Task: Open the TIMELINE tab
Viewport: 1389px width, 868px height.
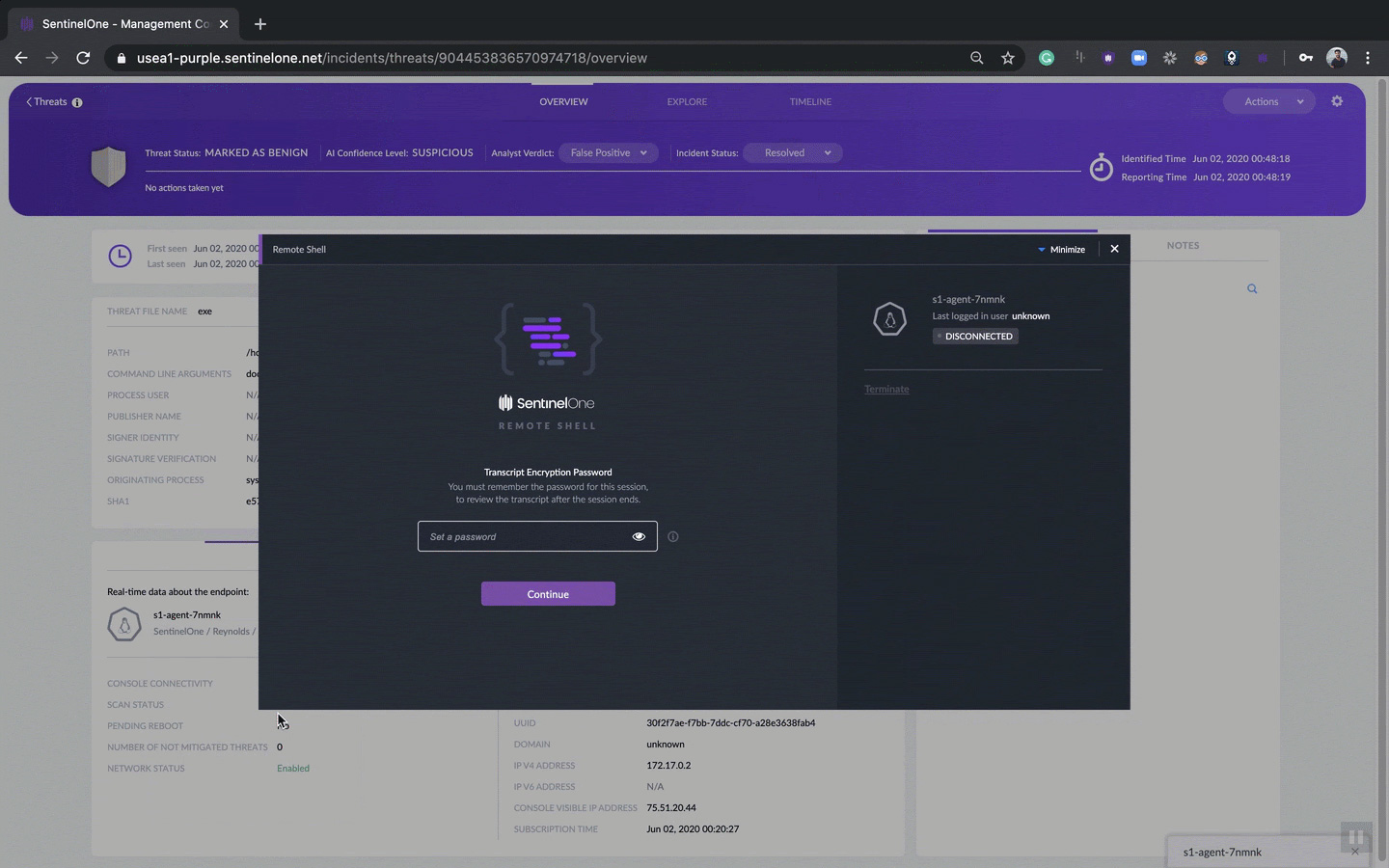Action: pos(810,101)
